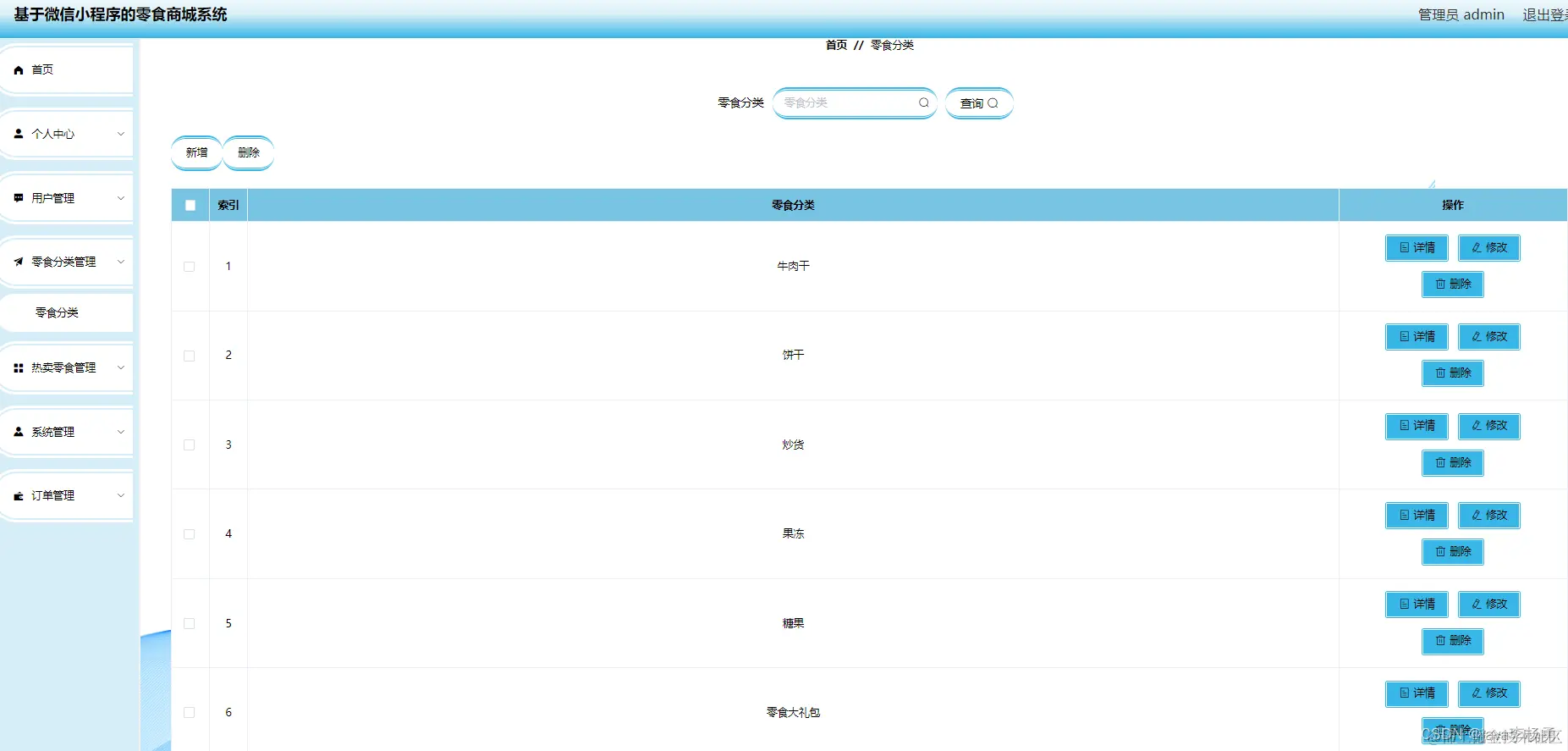The image size is (1568, 751).
Task: Click 管理员 admin in the header
Action: (1461, 14)
